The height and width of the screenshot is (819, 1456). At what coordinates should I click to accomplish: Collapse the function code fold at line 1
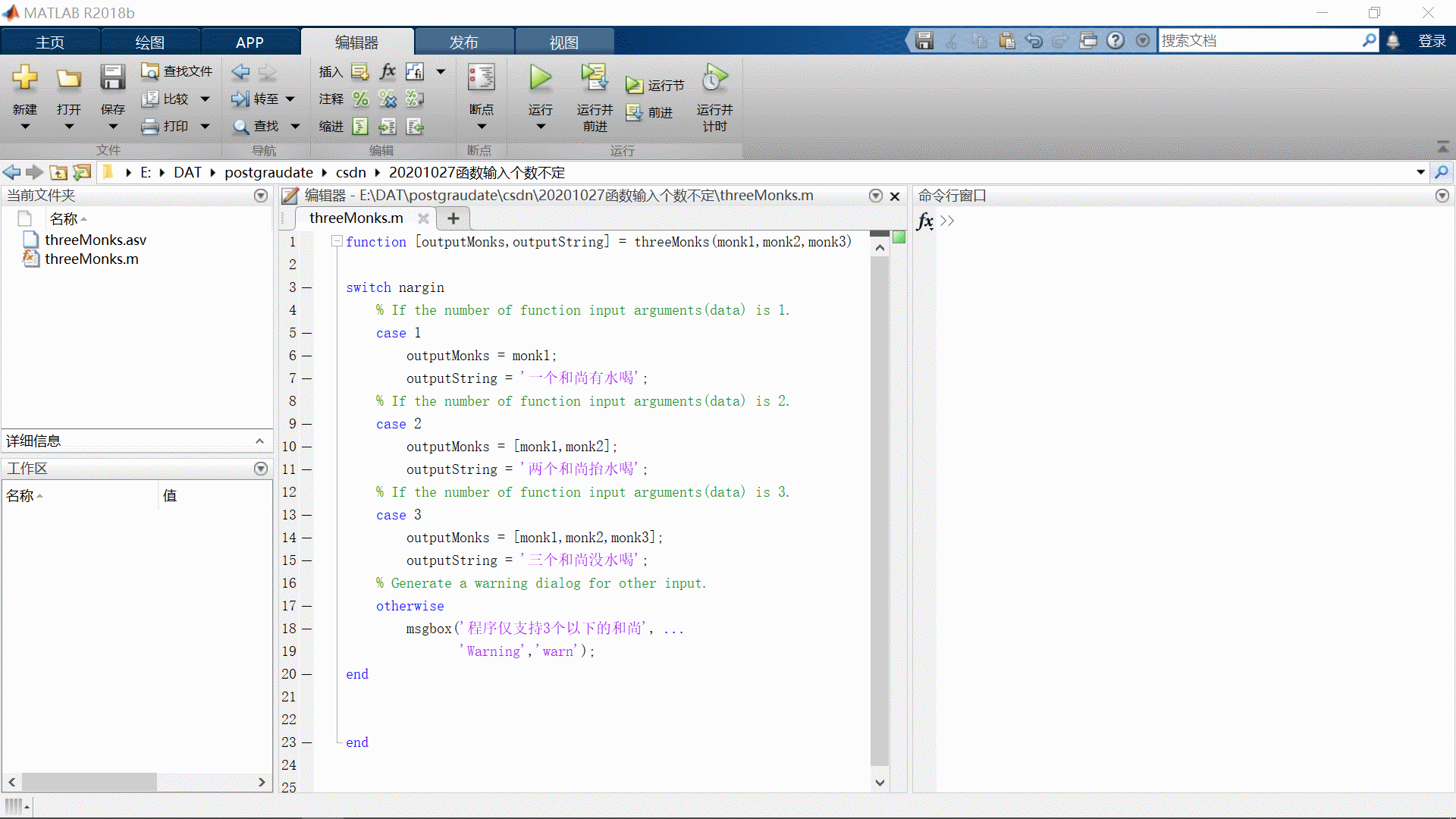pos(337,241)
